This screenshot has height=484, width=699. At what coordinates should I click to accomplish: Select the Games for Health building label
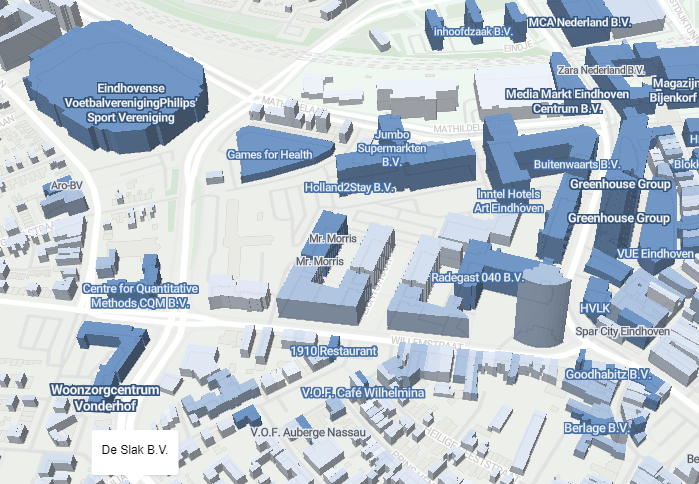[270, 155]
